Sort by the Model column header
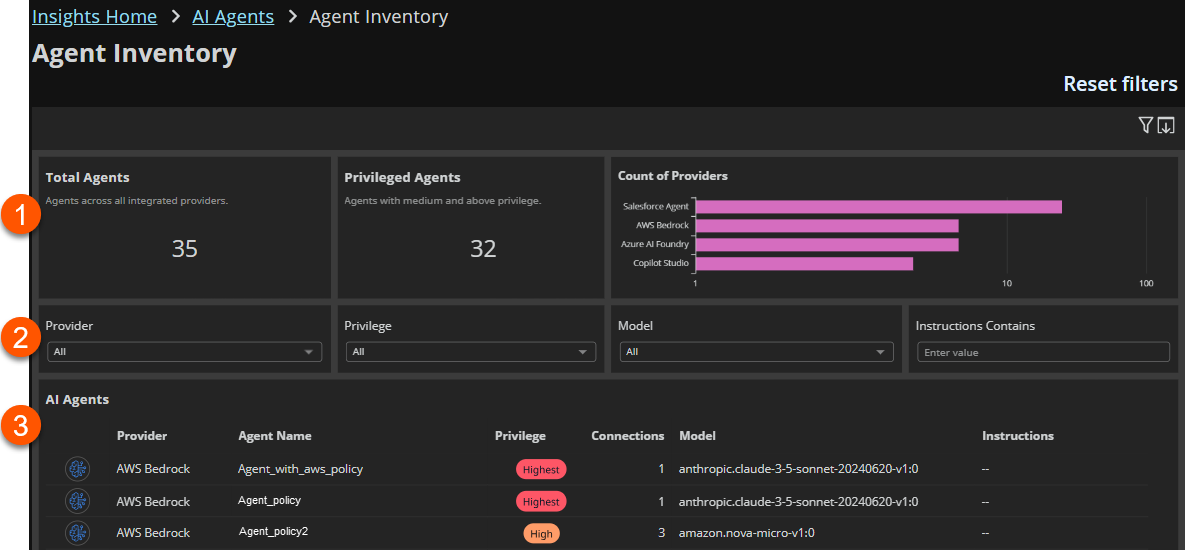This screenshot has height=550, width=1185. tap(697, 436)
